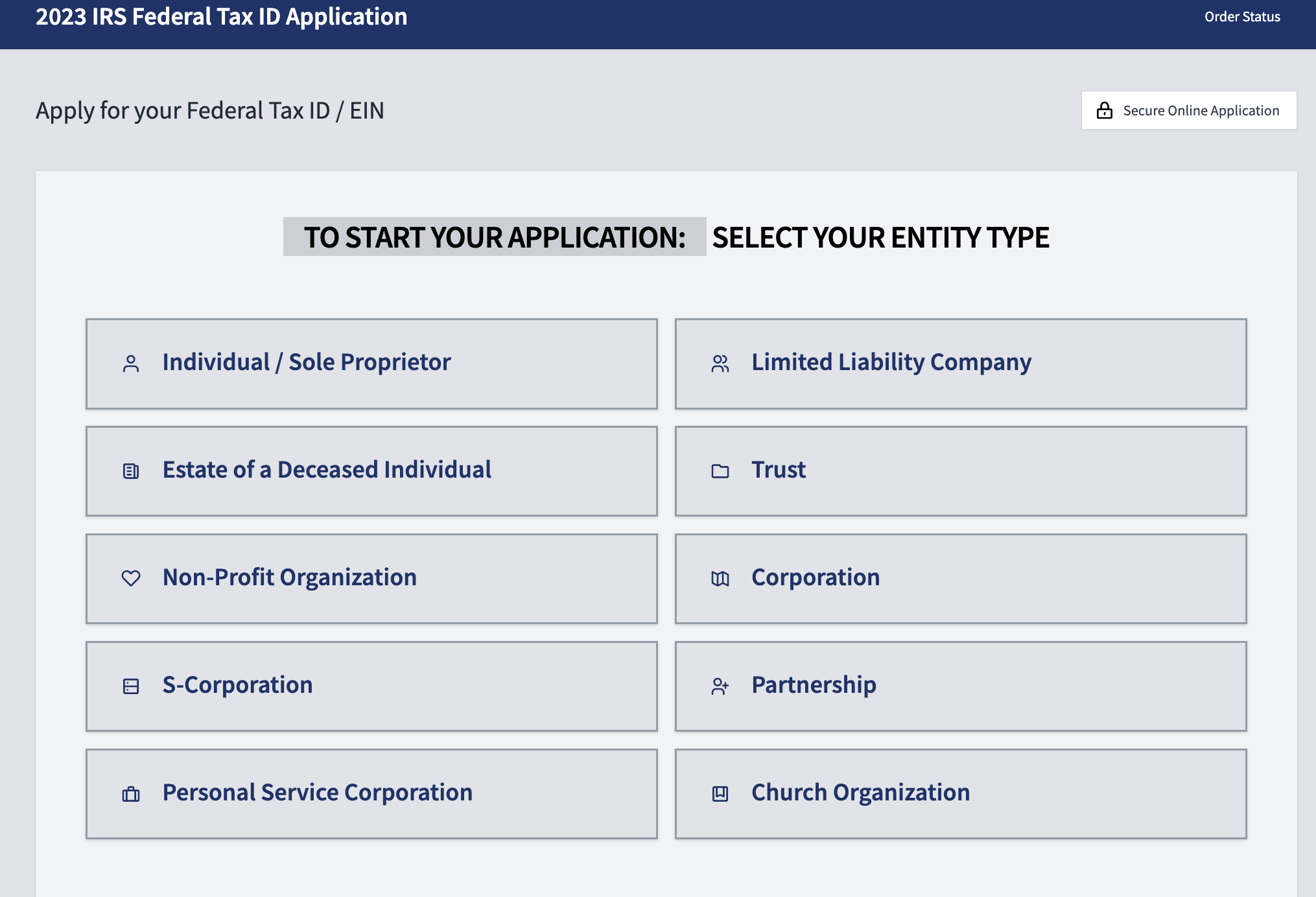The image size is (1316, 897).
Task: Click the heart icon for Non-Profit Organization
Action: click(x=131, y=578)
